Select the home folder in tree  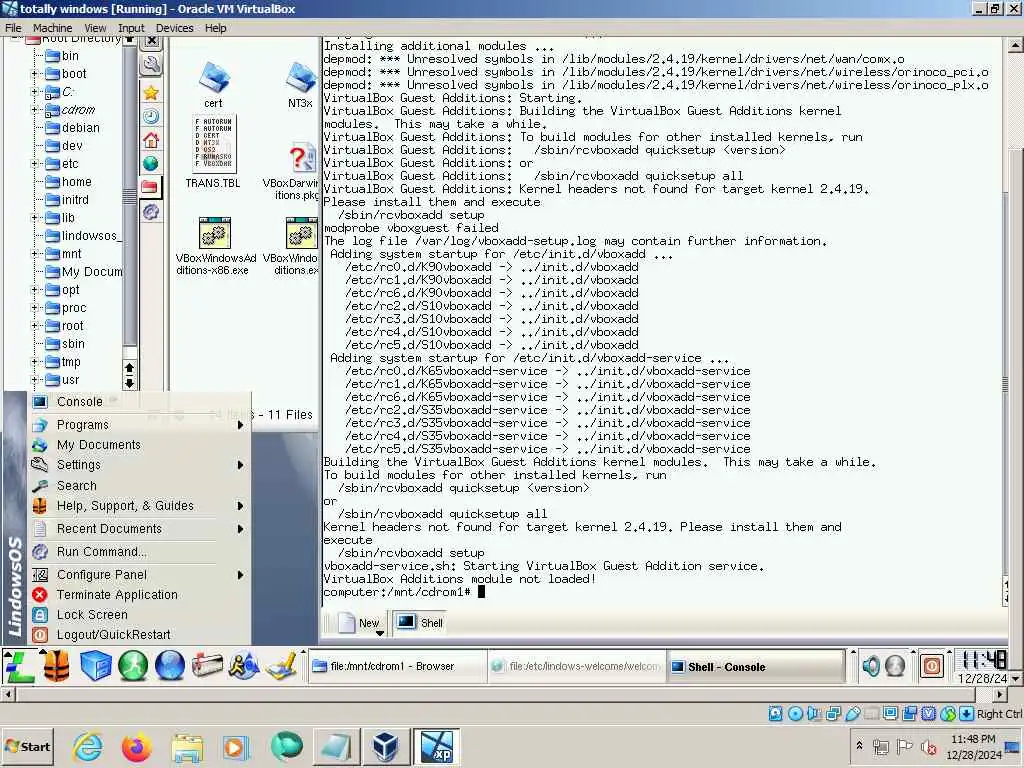pyautogui.click(x=69, y=182)
